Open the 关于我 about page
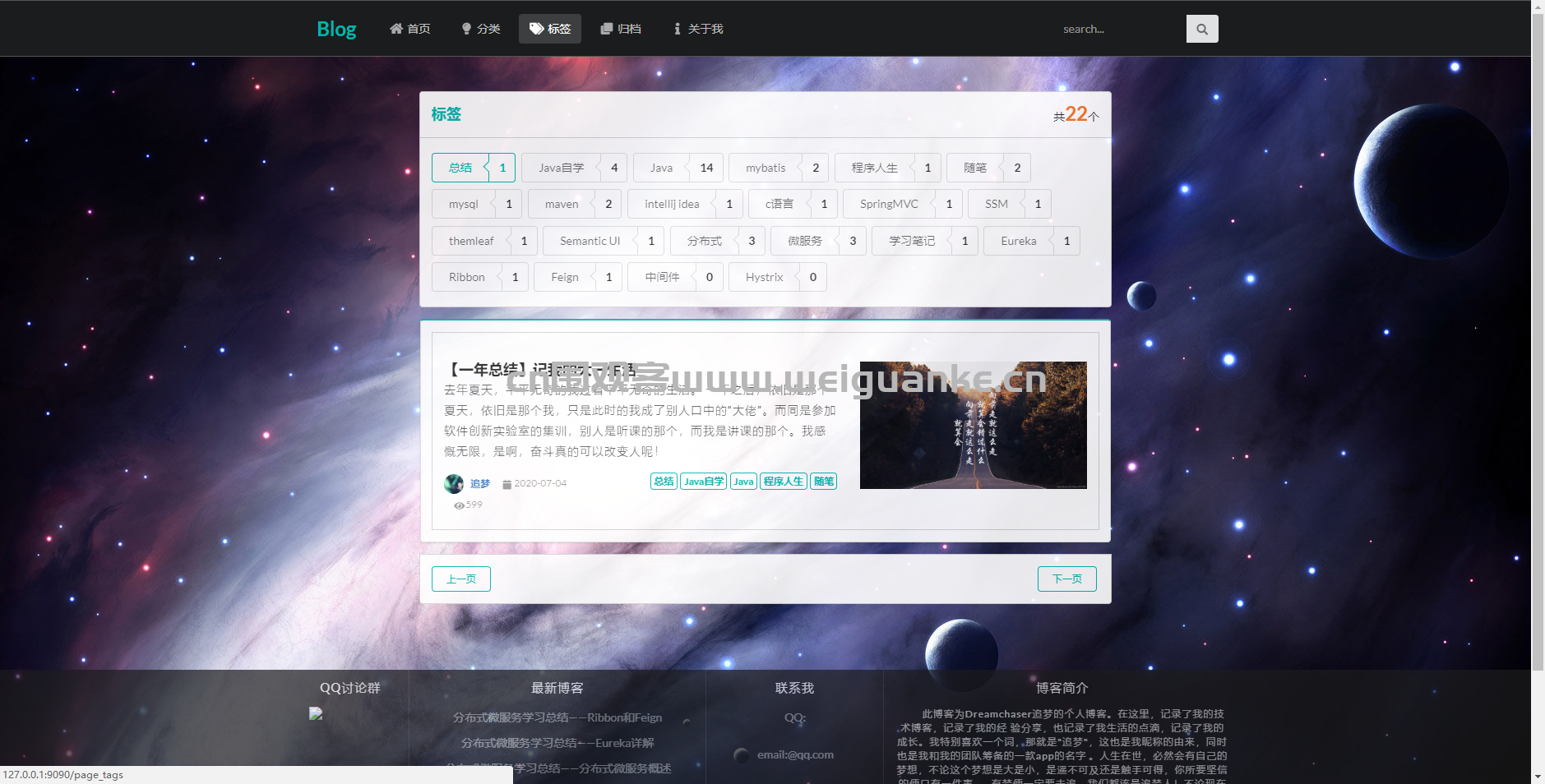The width and height of the screenshot is (1545, 784). (x=697, y=29)
